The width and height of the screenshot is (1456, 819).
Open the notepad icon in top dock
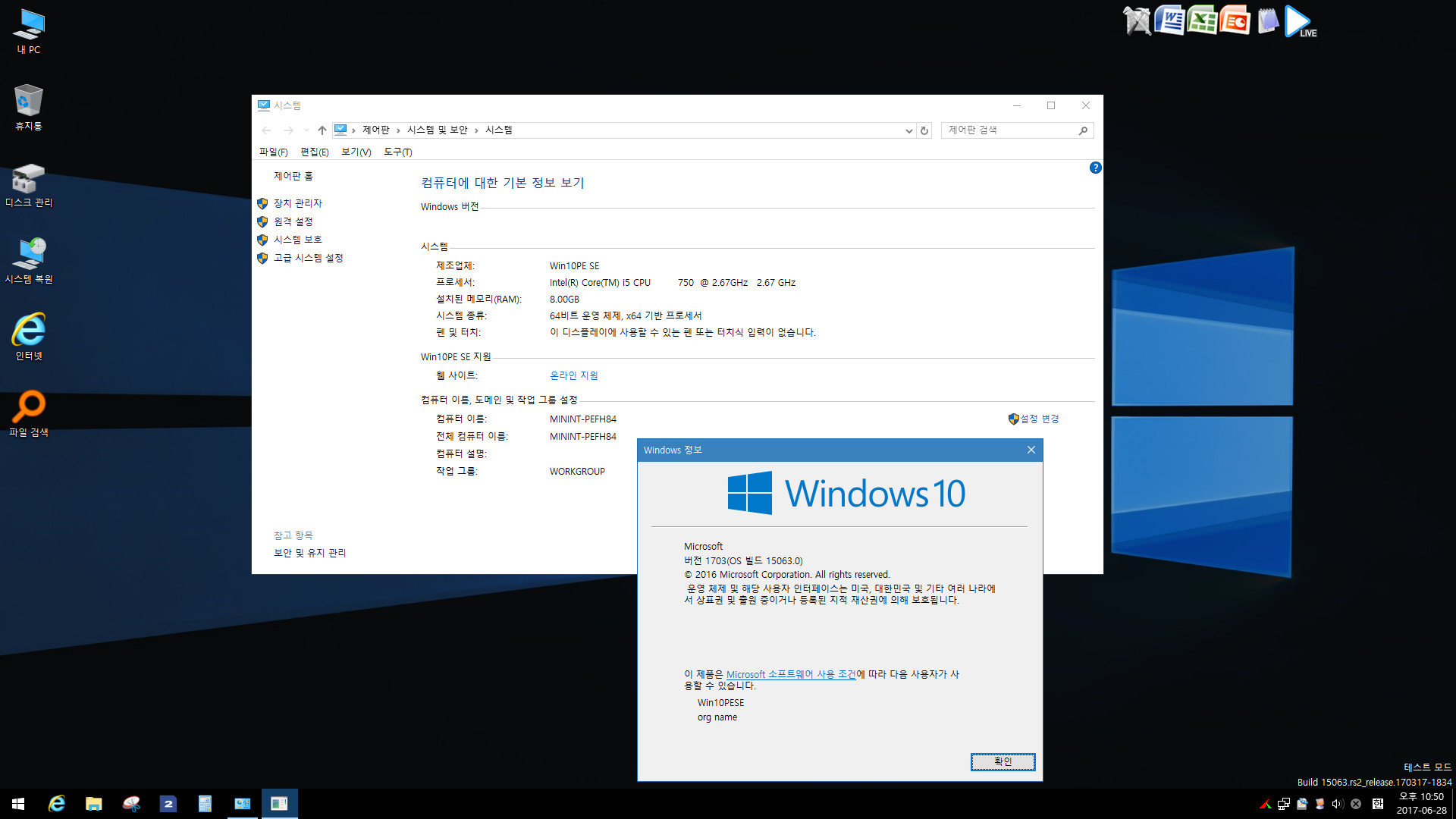tap(1267, 21)
